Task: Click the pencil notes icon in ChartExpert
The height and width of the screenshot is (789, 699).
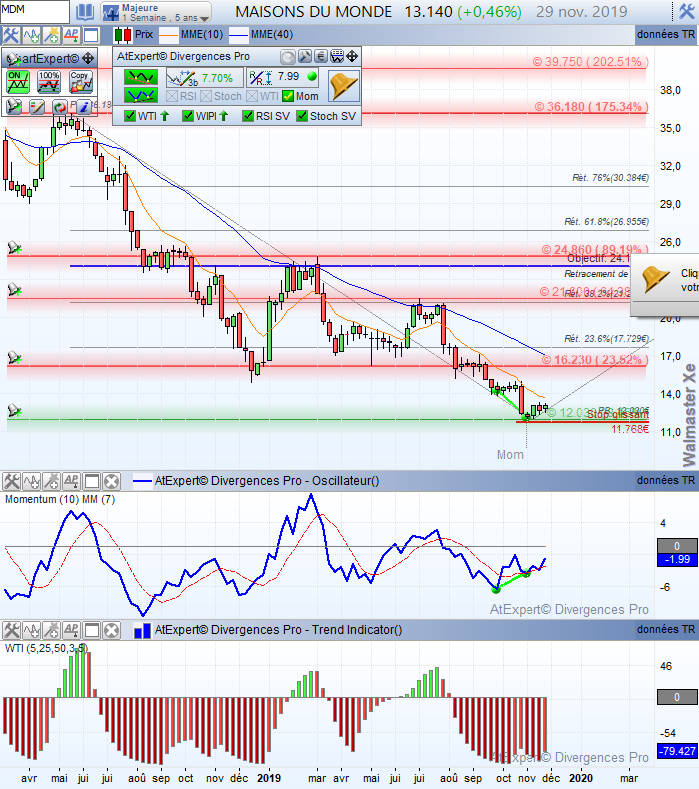Action: pyautogui.click(x=37, y=106)
